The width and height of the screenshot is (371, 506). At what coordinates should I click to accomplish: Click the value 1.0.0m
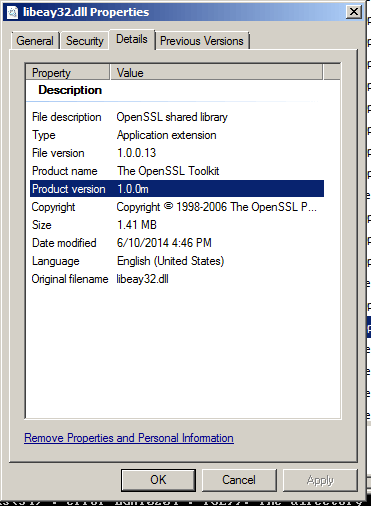click(x=133, y=189)
